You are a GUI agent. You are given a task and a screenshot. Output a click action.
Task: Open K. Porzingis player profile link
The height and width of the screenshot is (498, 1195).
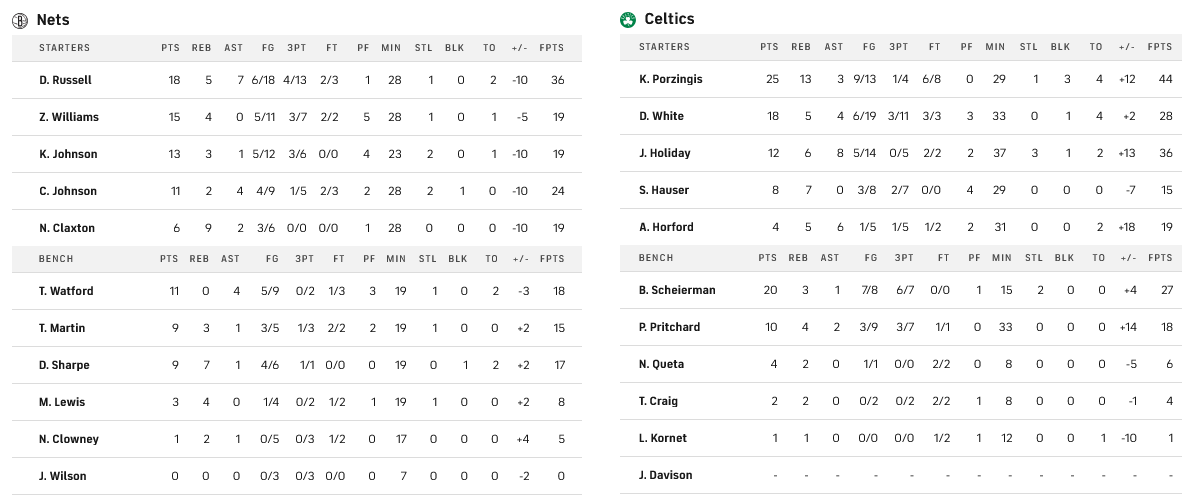tap(671, 79)
